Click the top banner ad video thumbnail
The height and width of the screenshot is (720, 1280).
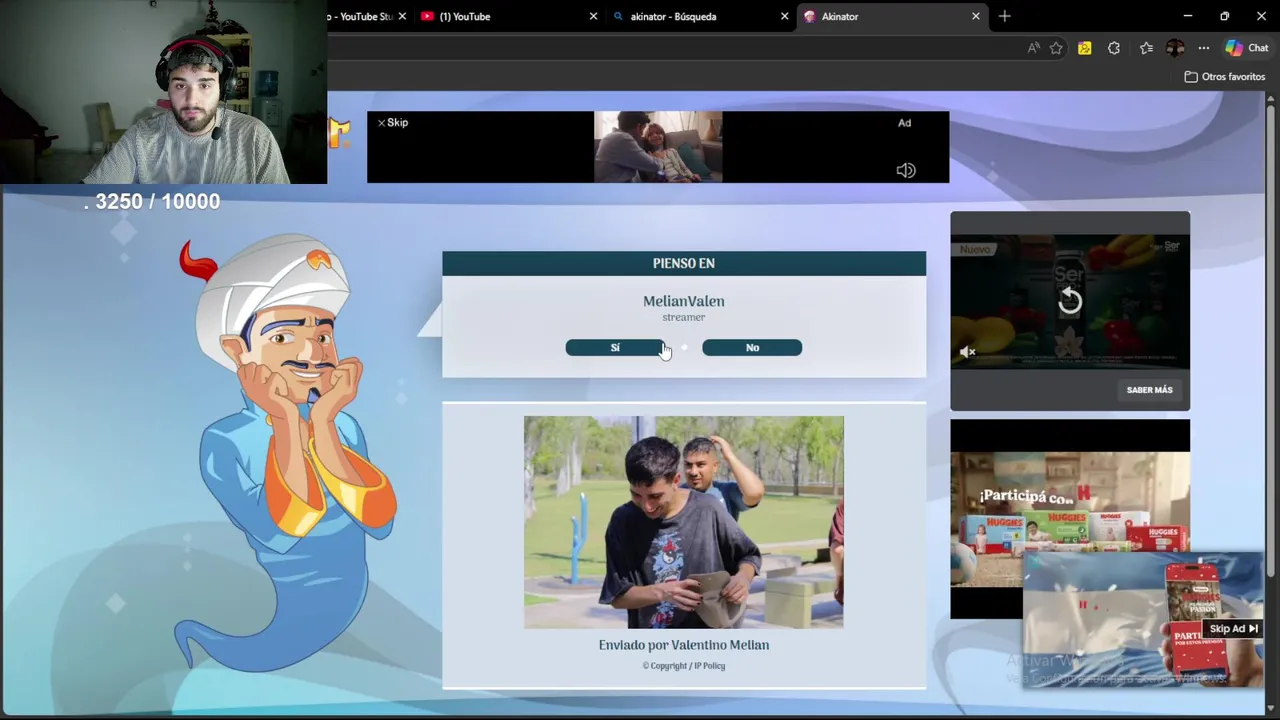point(658,147)
